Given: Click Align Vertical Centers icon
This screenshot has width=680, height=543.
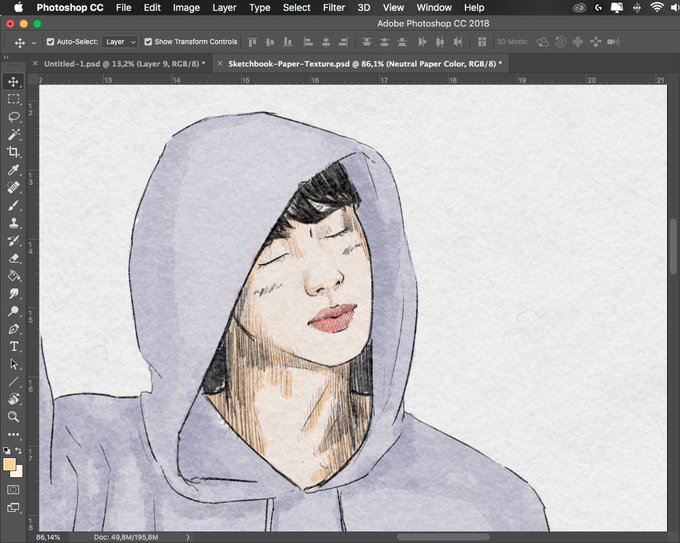Looking at the screenshot, I should coord(270,42).
